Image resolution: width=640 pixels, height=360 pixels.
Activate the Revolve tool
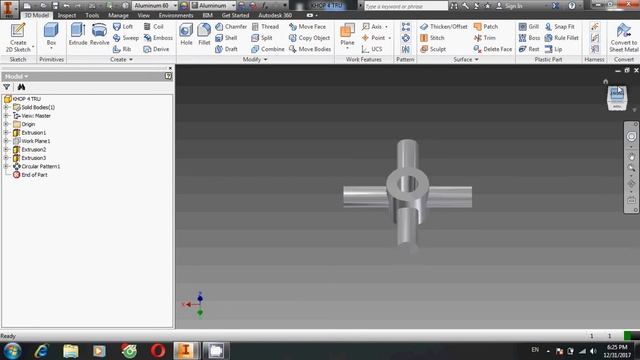[99, 34]
